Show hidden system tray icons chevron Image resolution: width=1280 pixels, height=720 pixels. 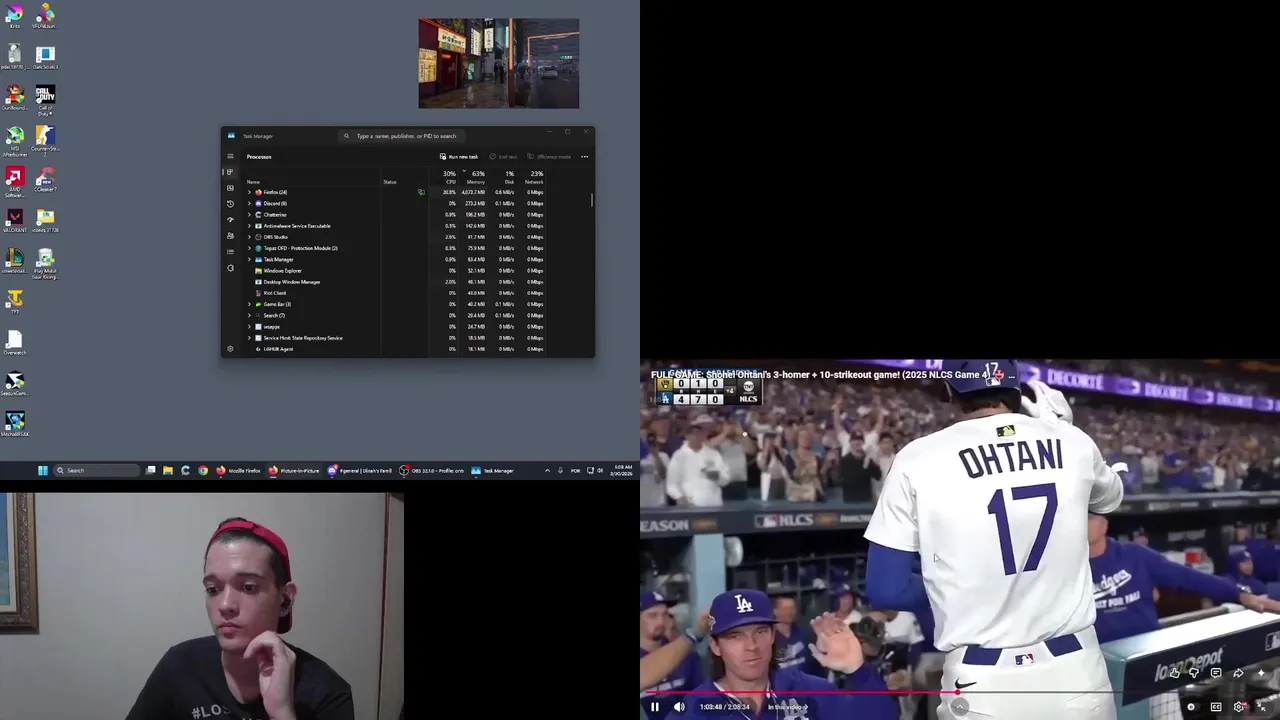pos(547,470)
